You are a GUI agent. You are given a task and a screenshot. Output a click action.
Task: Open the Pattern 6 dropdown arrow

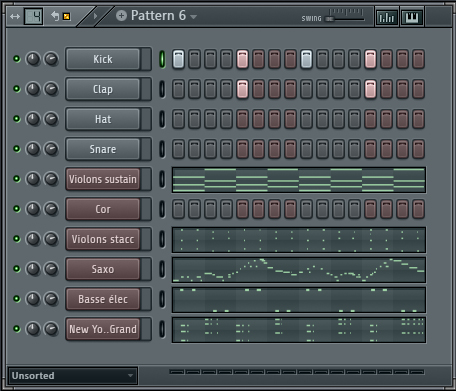(x=193, y=17)
